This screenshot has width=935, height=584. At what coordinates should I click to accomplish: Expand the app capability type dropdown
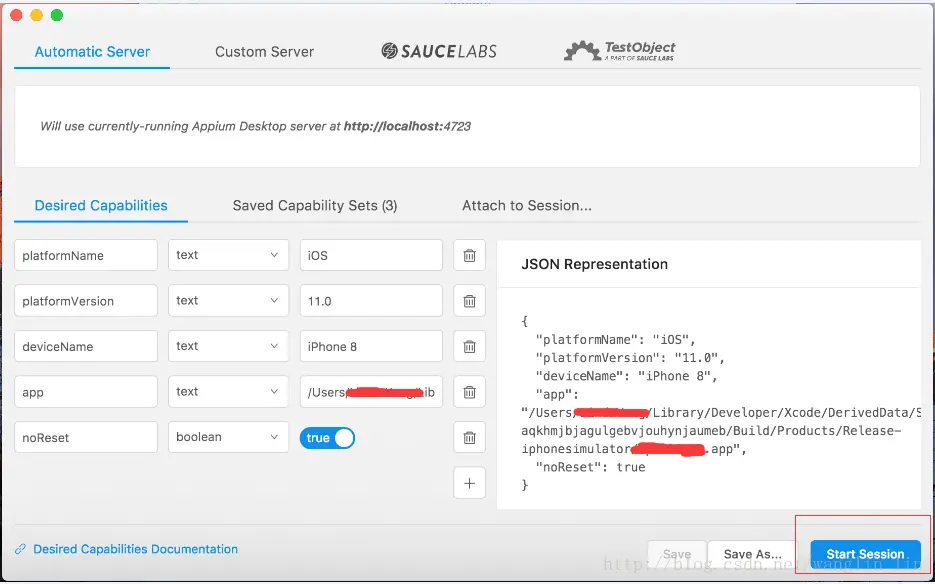(x=228, y=392)
